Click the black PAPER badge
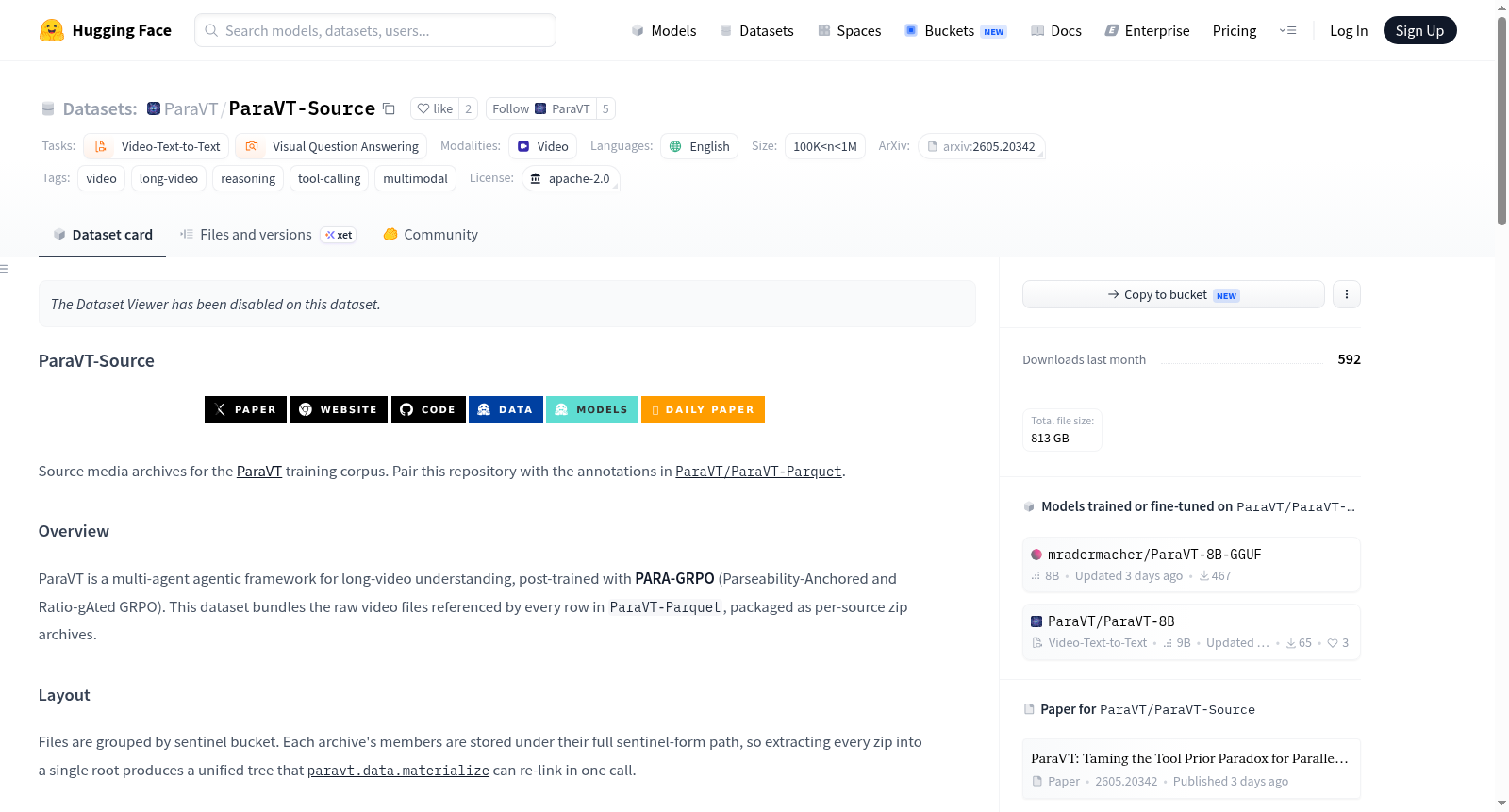1509x812 pixels. point(245,409)
